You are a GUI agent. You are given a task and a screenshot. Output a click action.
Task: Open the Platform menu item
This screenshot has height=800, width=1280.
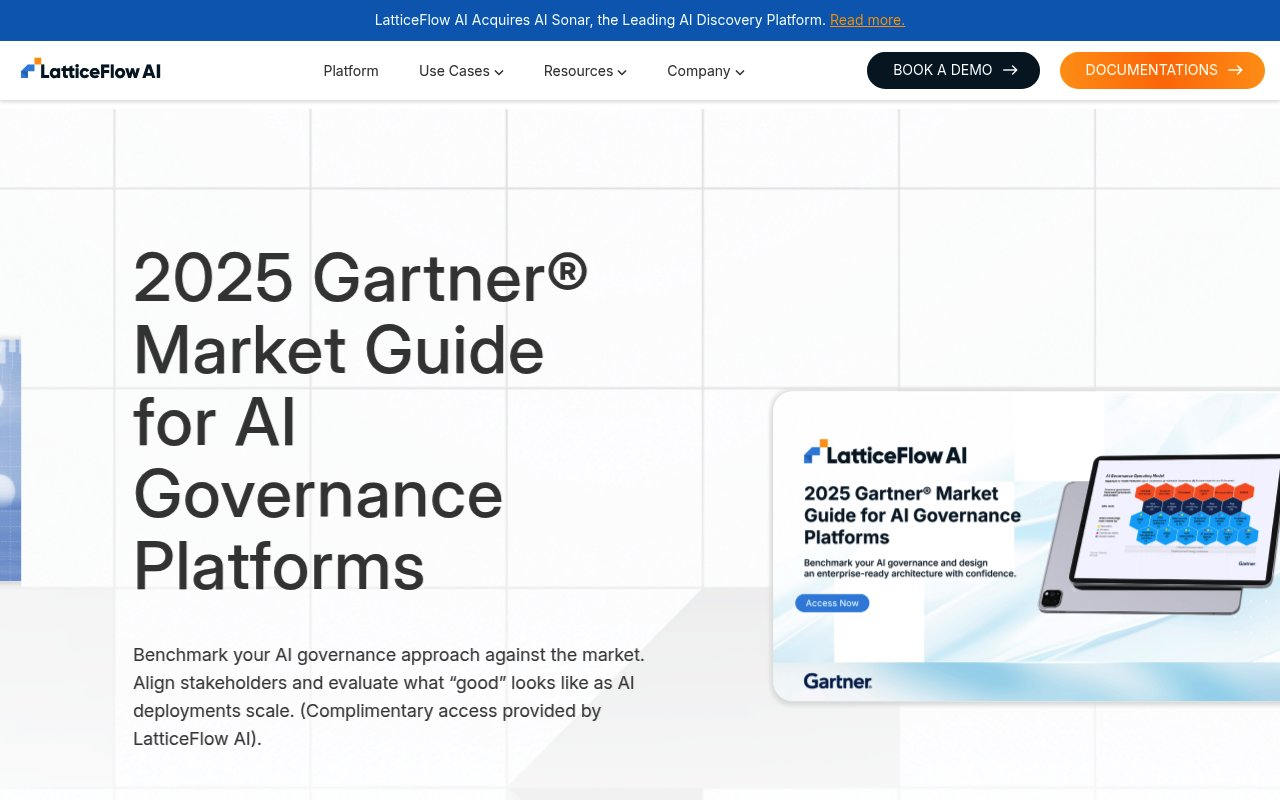coord(351,71)
